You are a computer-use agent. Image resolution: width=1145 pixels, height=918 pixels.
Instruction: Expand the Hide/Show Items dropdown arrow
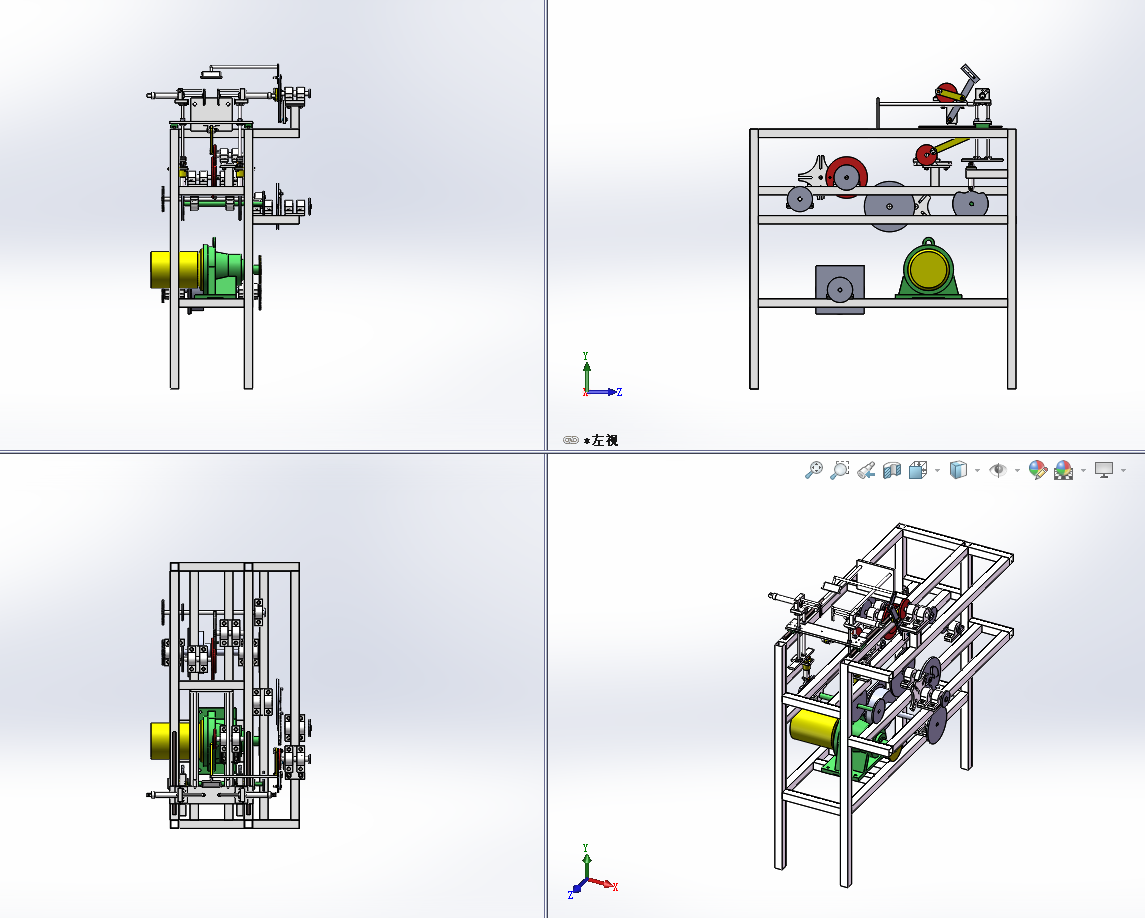pyautogui.click(x=1017, y=470)
